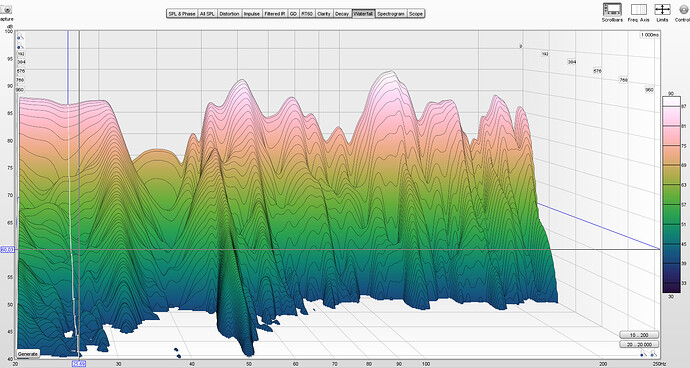Screen dimensions: 690x368
Task: Select the GD tab
Action: coord(294,14)
